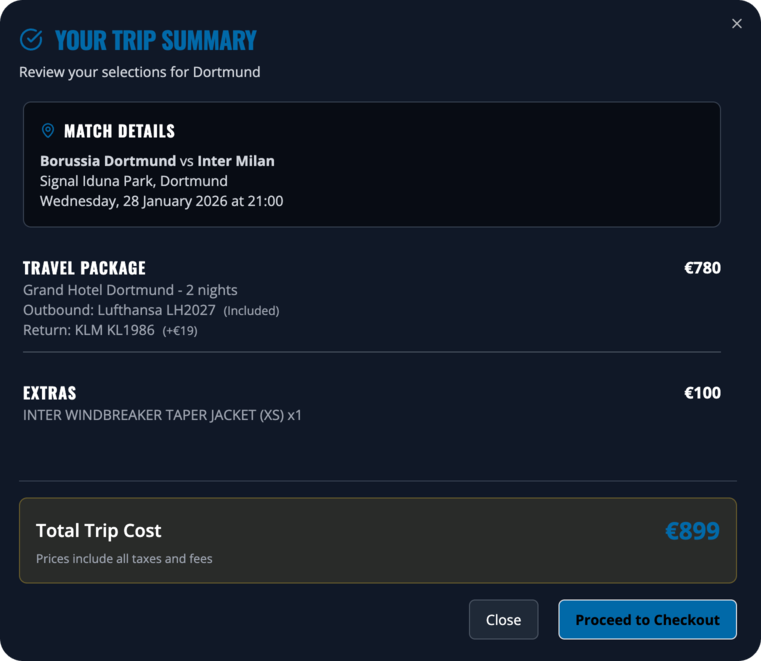Image resolution: width=761 pixels, height=661 pixels.
Task: Proceed to Checkout
Action: click(x=647, y=620)
